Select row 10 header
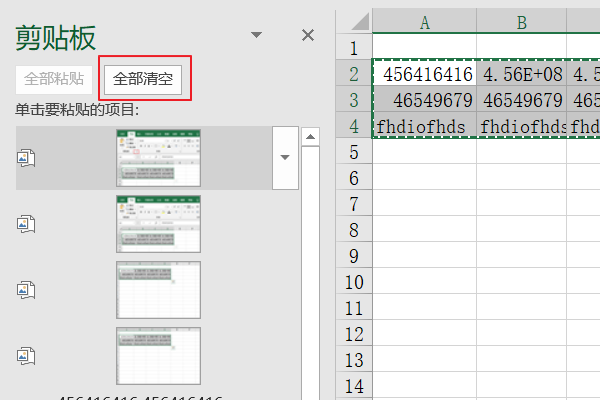 pos(354,281)
